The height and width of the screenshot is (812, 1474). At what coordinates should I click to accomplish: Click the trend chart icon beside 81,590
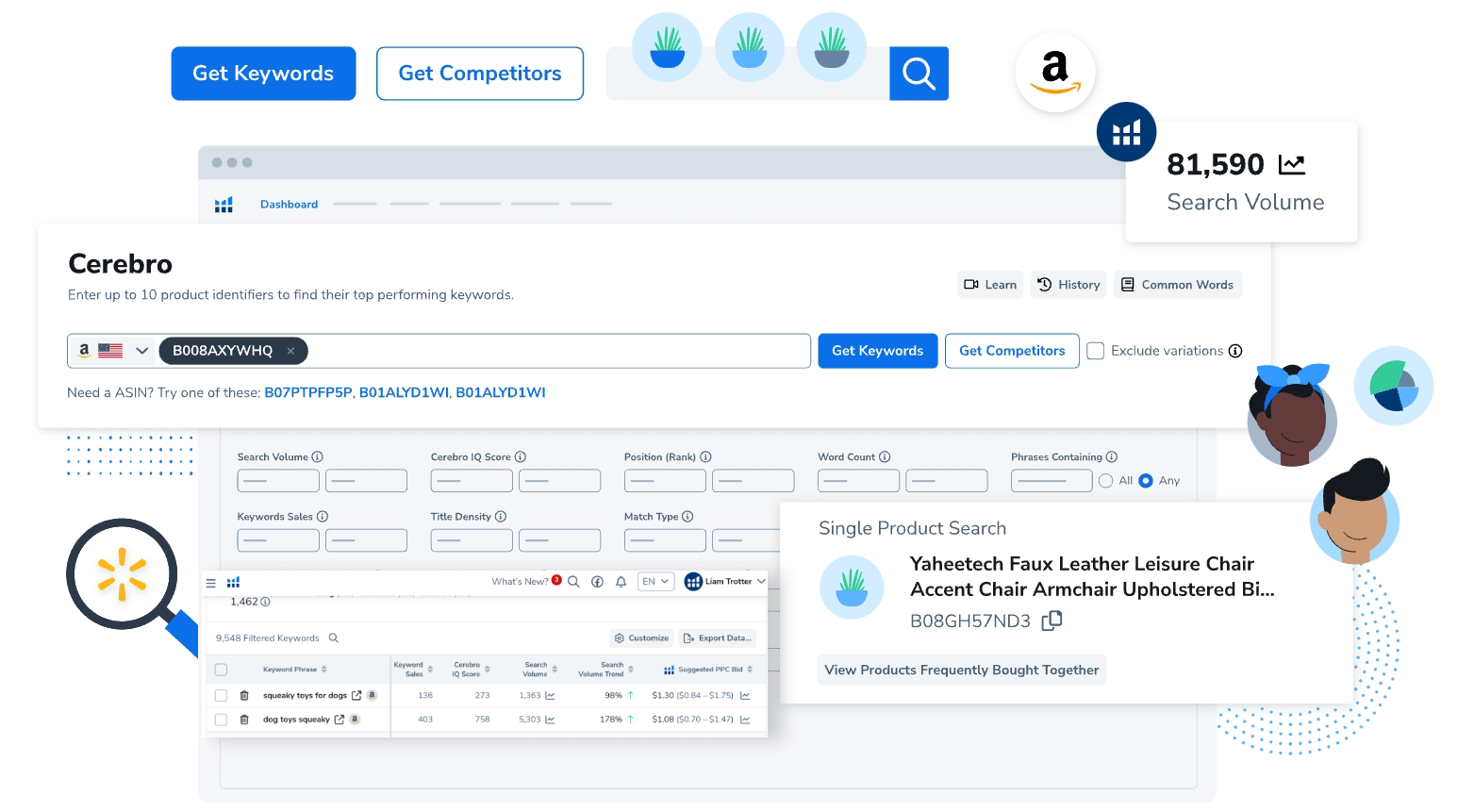pos(1291,165)
